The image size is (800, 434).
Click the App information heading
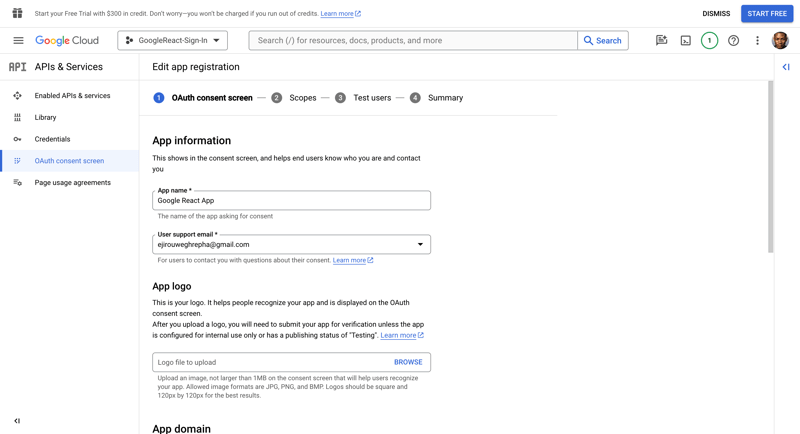[191, 140]
